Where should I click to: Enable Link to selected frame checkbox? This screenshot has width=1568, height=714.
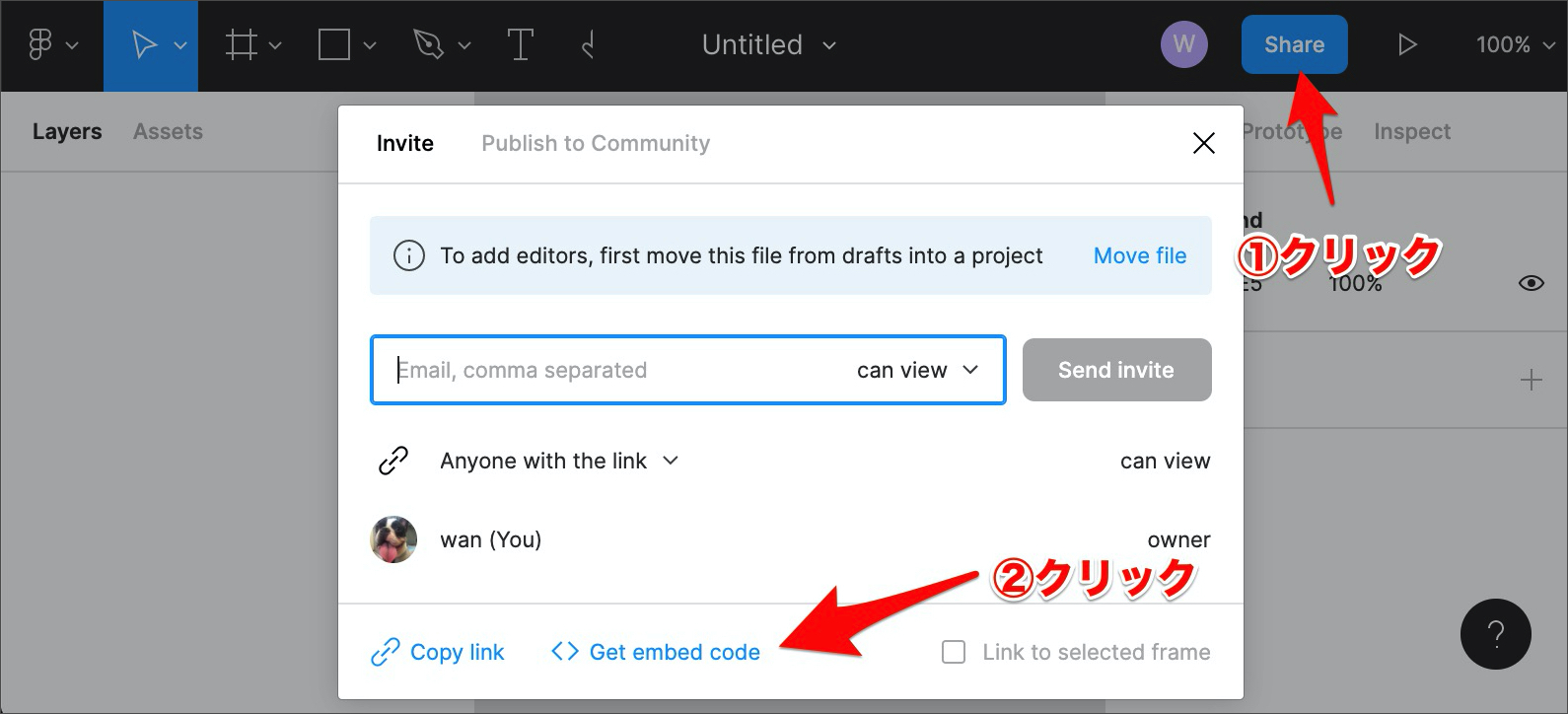[954, 652]
